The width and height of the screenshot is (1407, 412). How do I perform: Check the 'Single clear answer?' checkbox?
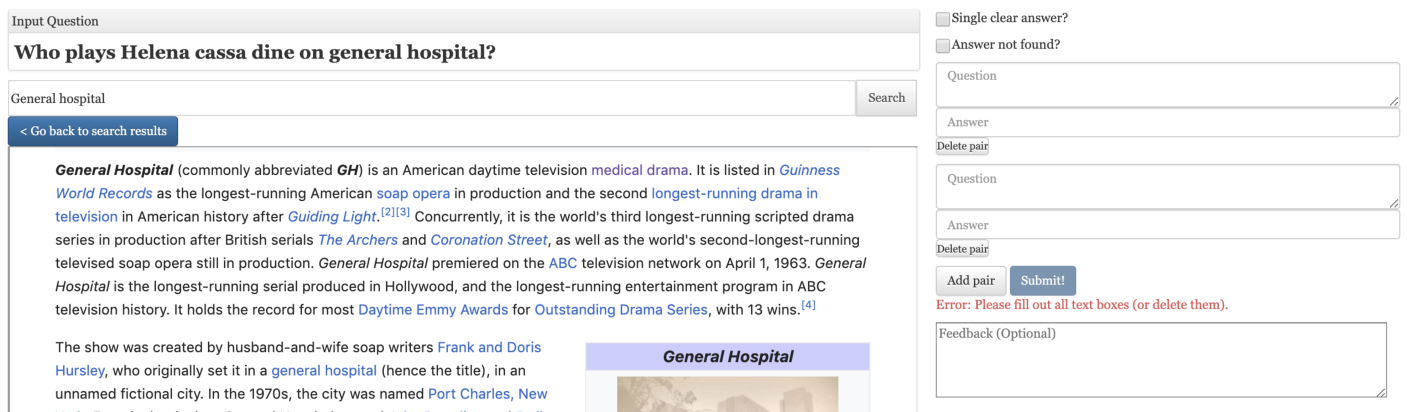(x=943, y=19)
